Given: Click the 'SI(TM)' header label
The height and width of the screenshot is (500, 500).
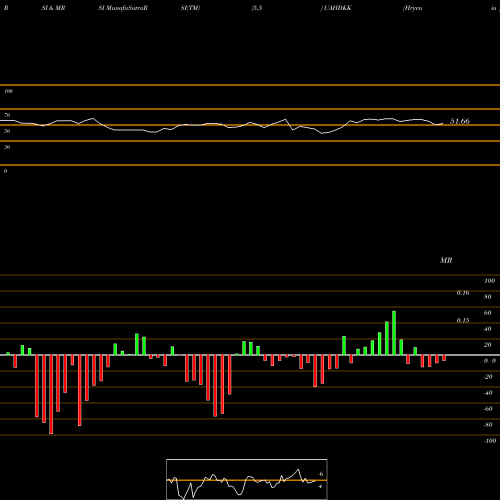Looking at the screenshot, I should click(x=190, y=8).
